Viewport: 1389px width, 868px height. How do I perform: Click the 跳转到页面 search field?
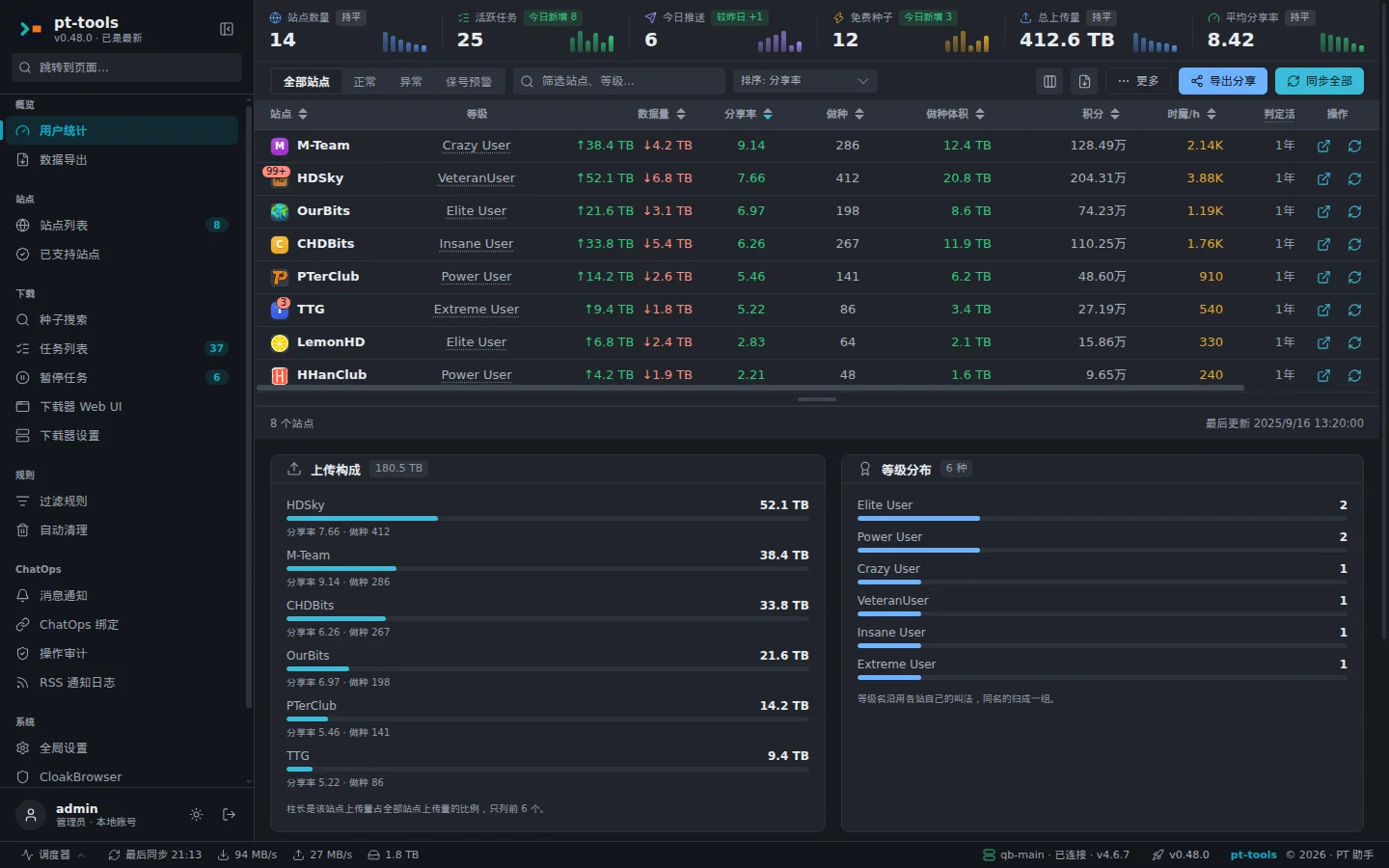[x=126, y=68]
